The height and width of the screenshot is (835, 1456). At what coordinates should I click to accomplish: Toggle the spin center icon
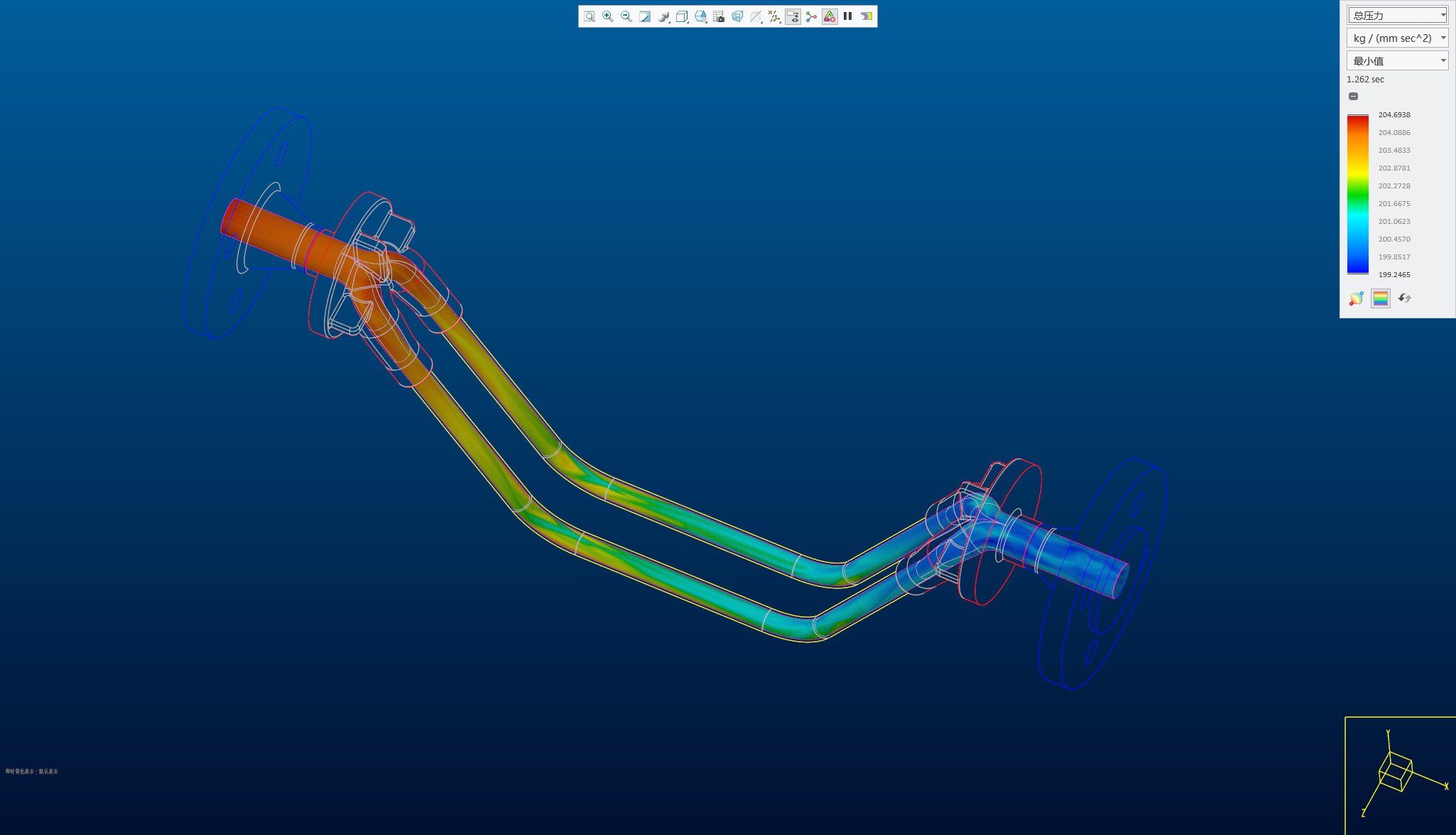click(811, 16)
